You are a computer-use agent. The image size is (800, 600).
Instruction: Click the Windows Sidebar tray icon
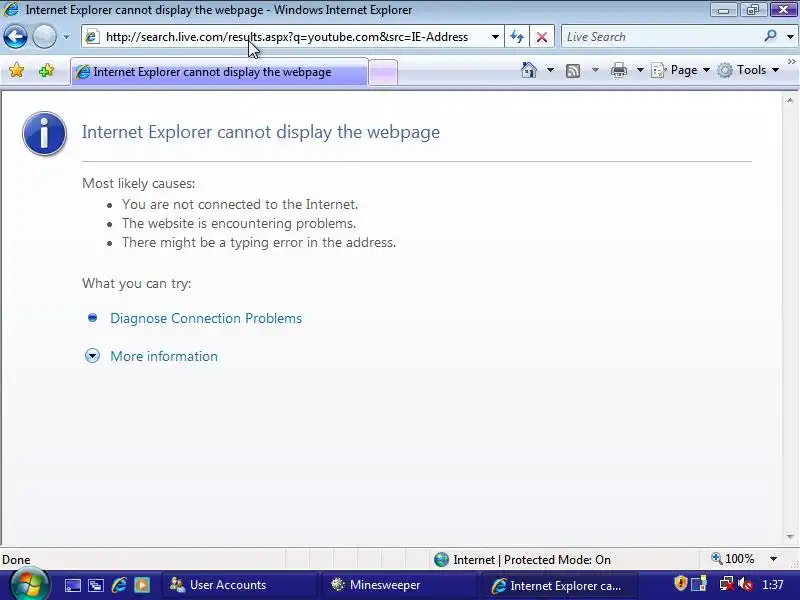[x=699, y=583]
